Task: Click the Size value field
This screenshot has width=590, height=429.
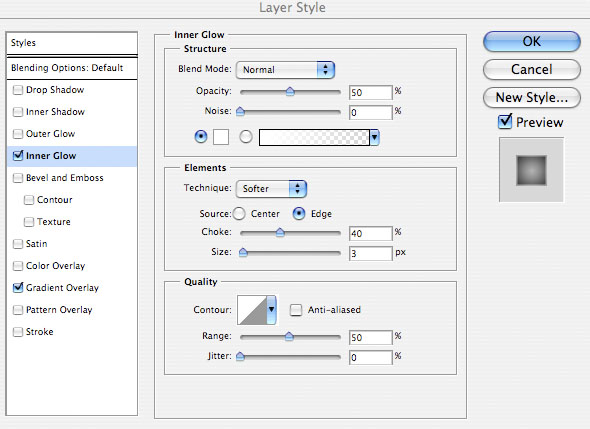Action: click(x=371, y=253)
